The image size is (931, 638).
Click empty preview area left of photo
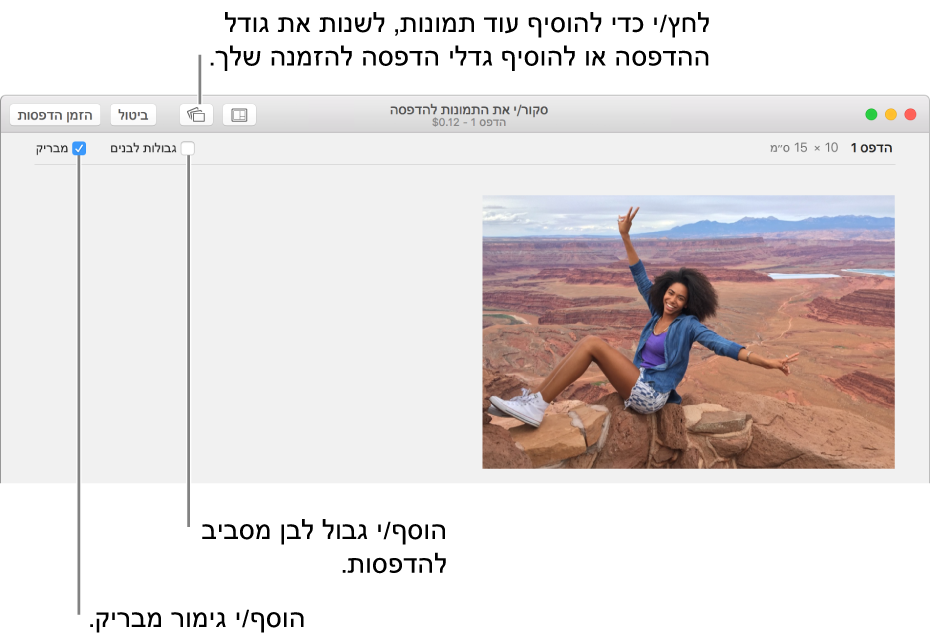250,330
